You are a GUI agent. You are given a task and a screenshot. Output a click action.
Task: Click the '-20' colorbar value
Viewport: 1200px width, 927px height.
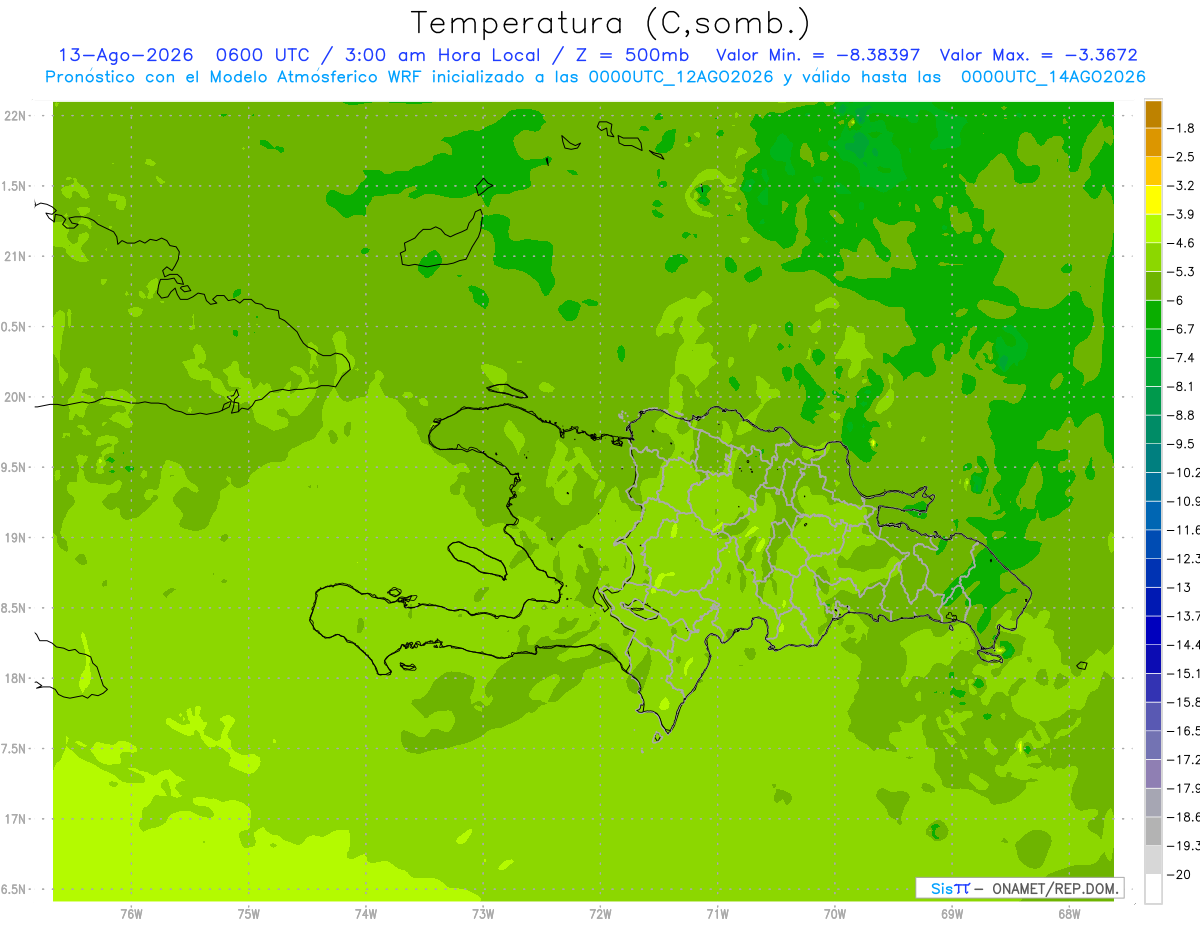1181,875
